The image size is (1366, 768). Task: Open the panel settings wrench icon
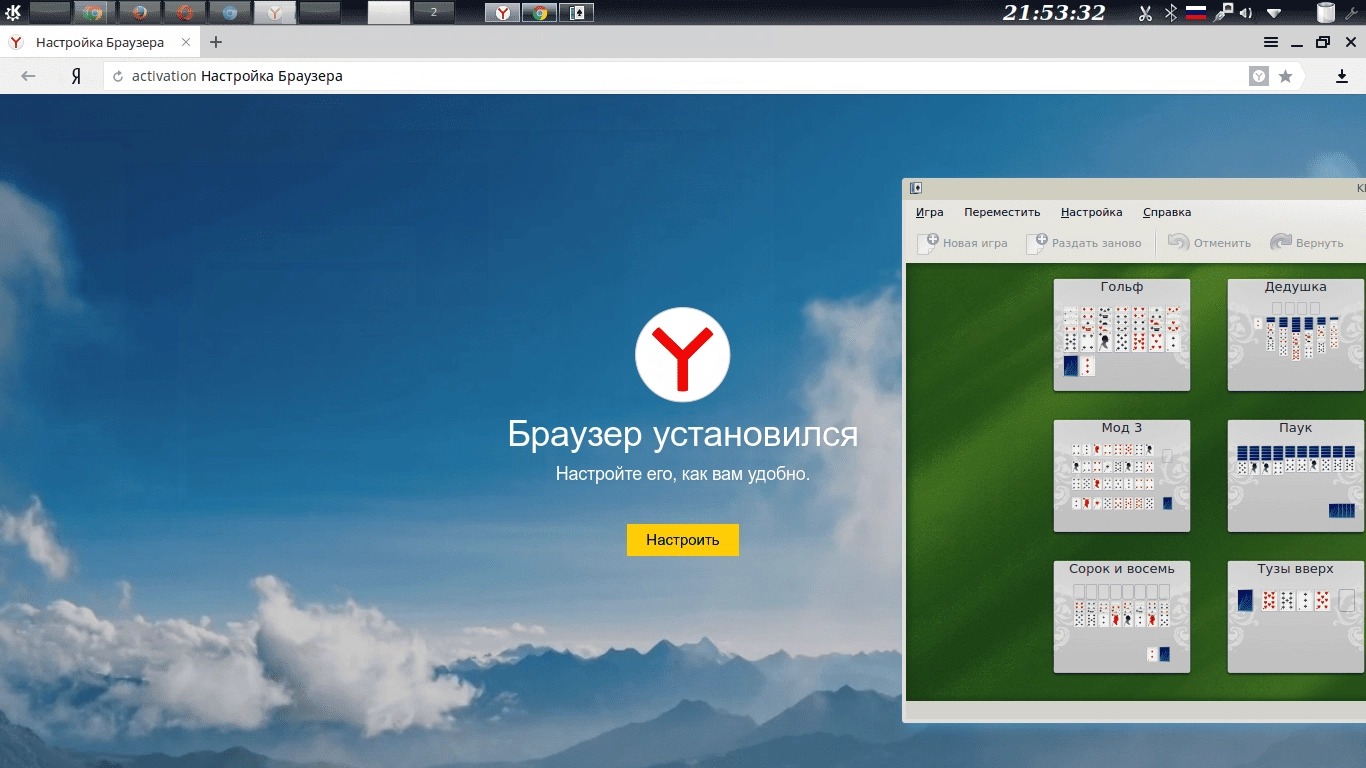coord(1352,13)
